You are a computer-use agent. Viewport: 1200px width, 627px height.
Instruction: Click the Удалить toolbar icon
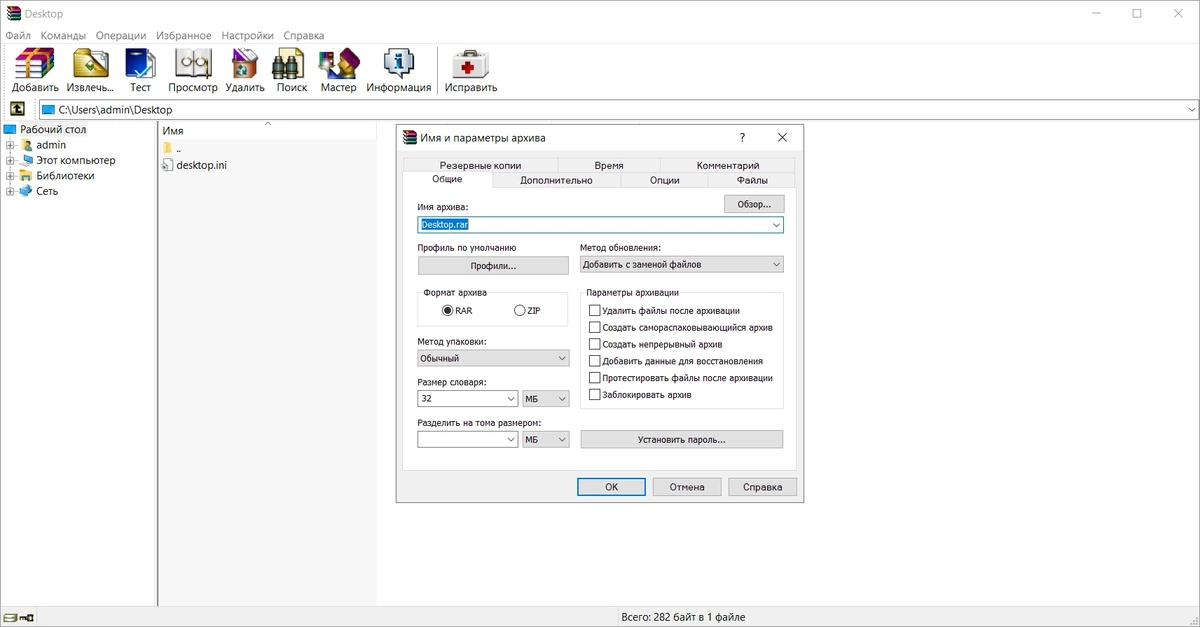click(245, 63)
